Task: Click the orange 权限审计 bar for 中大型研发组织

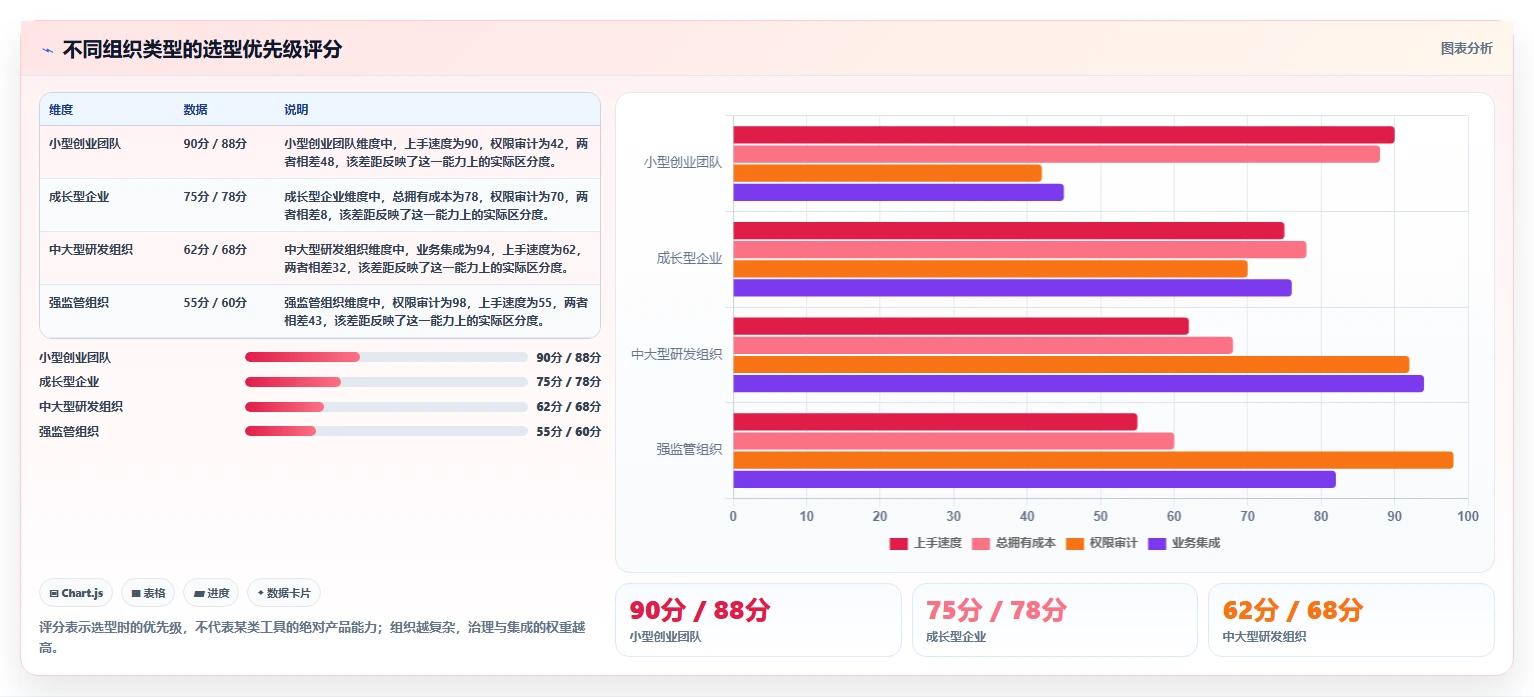Action: coord(1071,365)
